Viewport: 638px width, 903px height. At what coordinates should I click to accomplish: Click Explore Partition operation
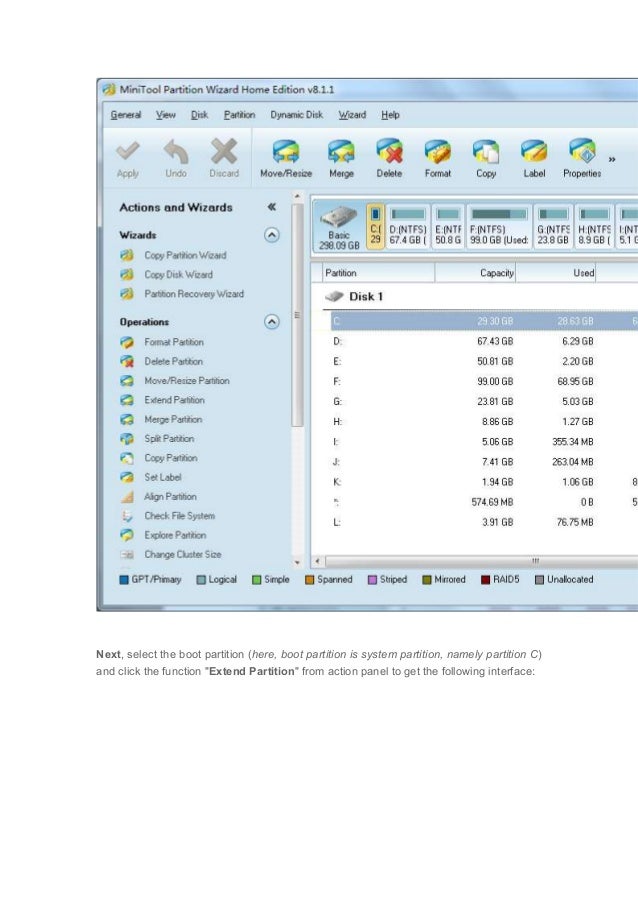click(162, 535)
